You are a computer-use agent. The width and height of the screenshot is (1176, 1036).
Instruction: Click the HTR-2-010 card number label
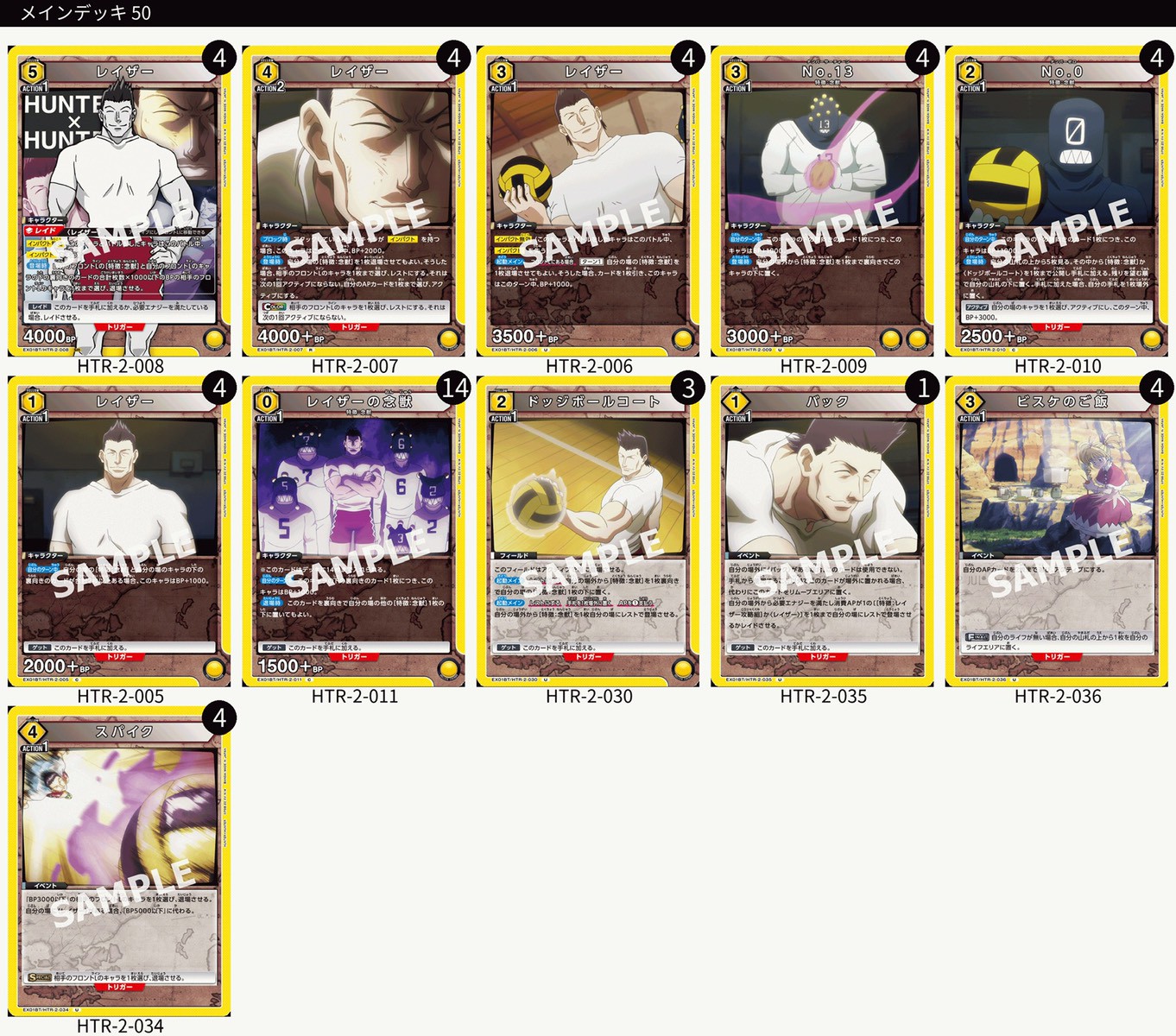pos(1058,366)
